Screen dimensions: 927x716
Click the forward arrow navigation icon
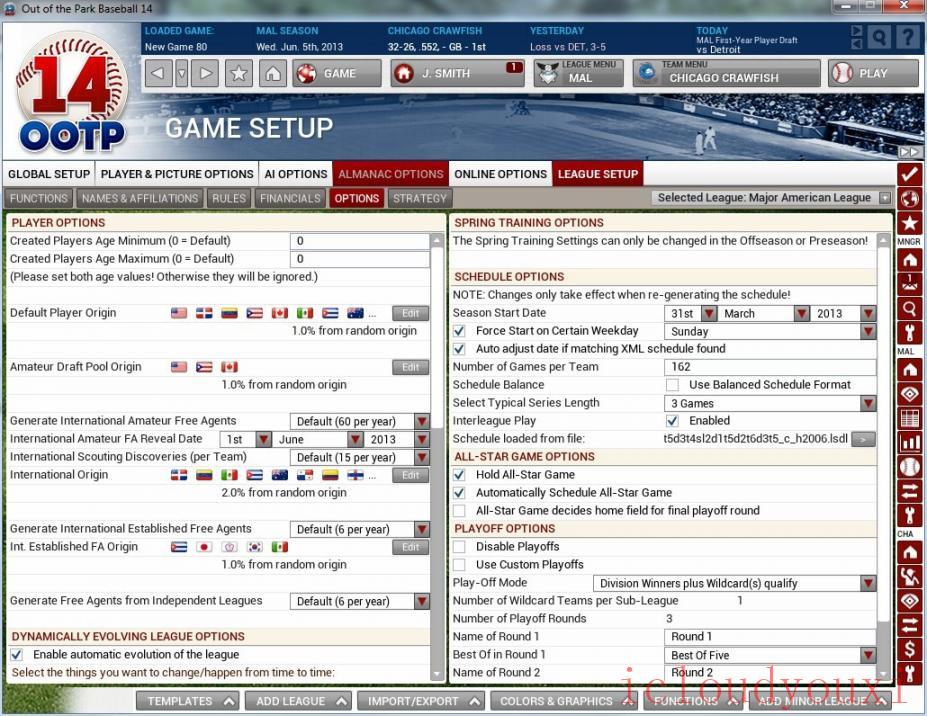pyautogui.click(x=205, y=73)
